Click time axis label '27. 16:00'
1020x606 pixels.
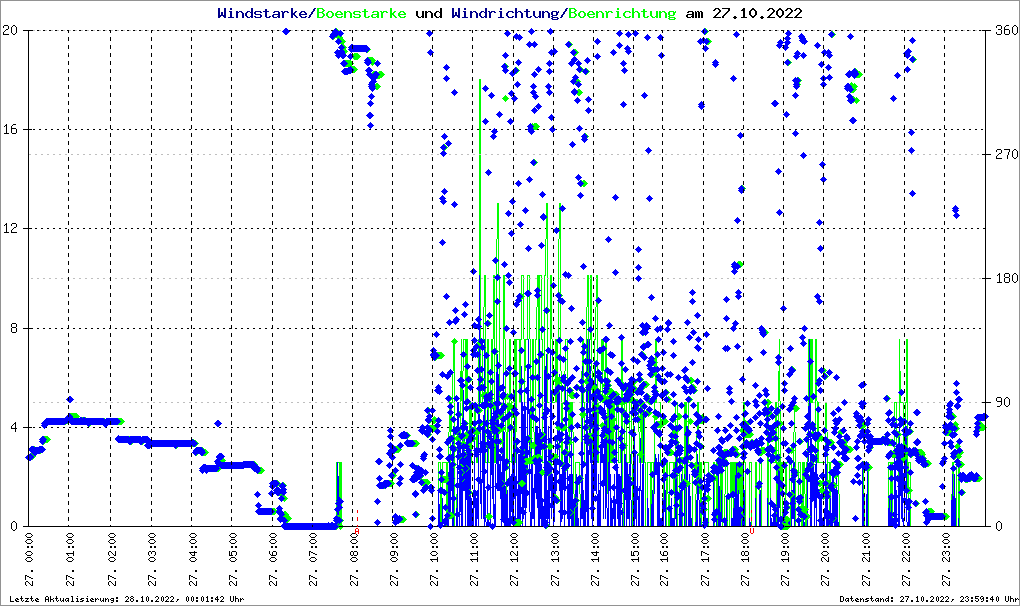pyautogui.click(x=664, y=559)
